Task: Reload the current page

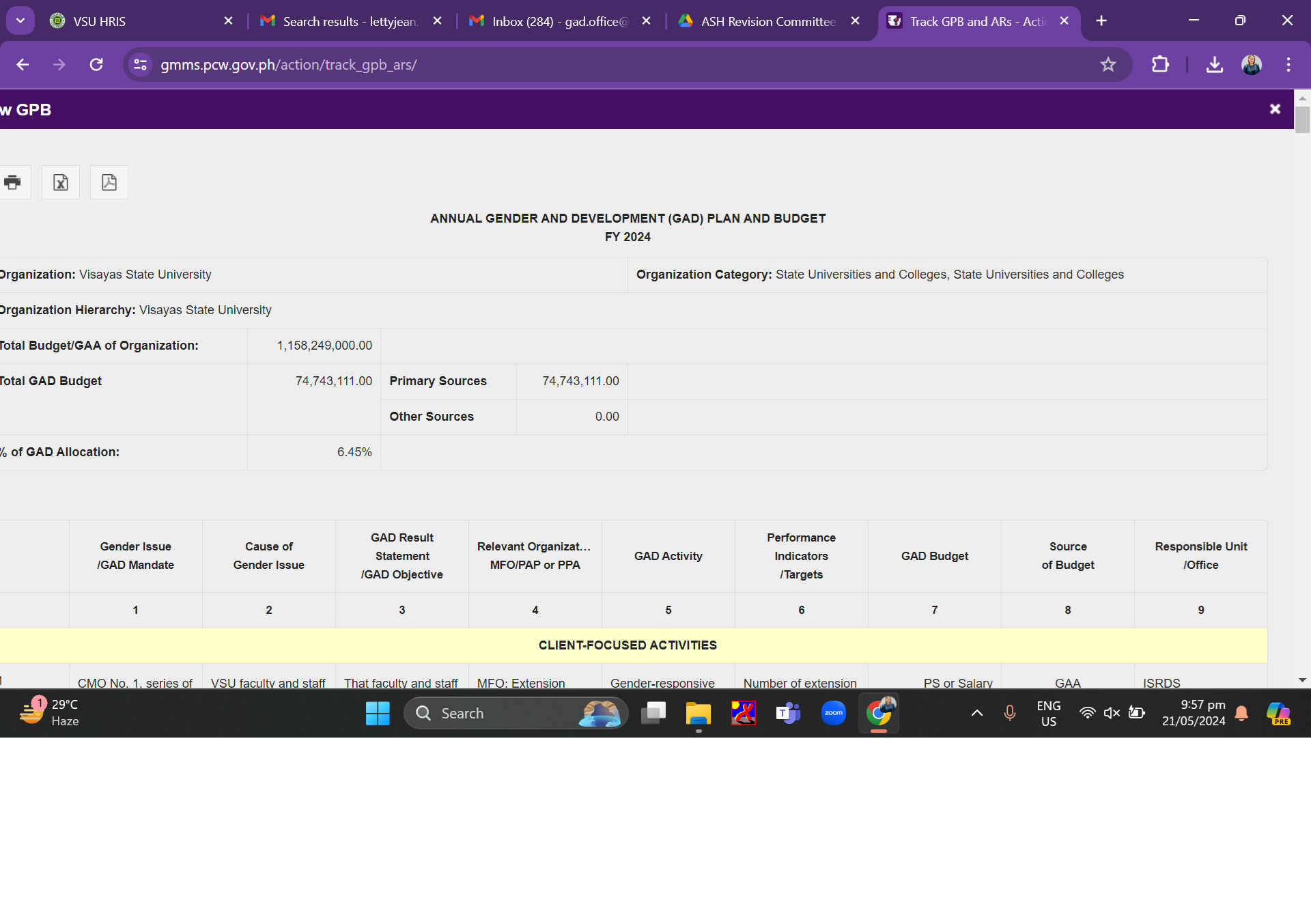Action: [x=96, y=65]
